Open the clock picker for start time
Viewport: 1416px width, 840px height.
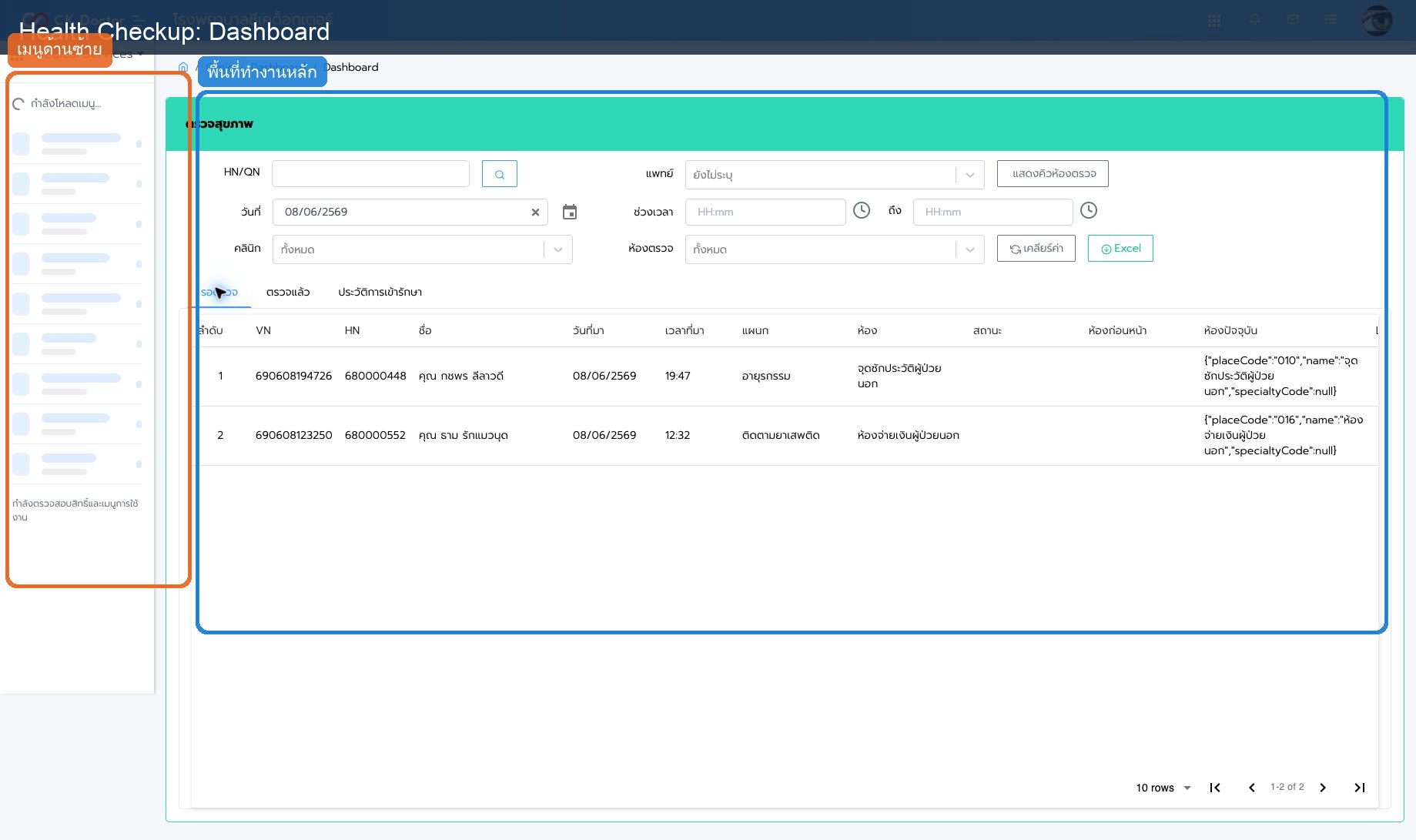coord(862,210)
